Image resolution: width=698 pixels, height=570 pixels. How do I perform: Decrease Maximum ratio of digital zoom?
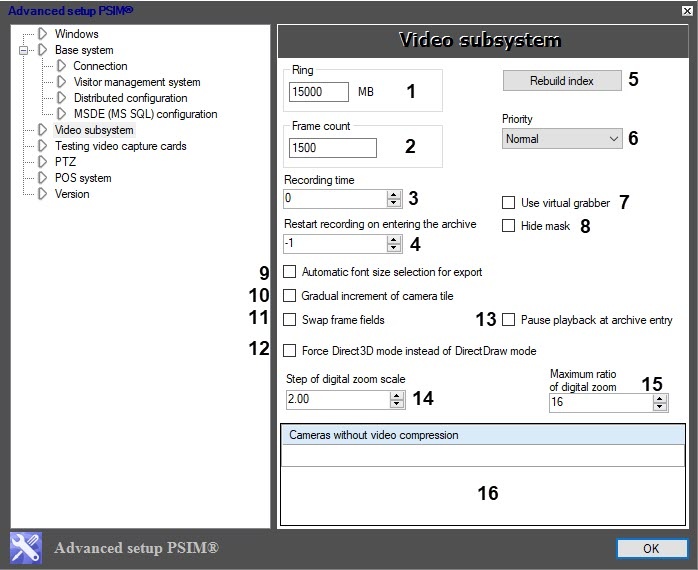click(x=660, y=407)
